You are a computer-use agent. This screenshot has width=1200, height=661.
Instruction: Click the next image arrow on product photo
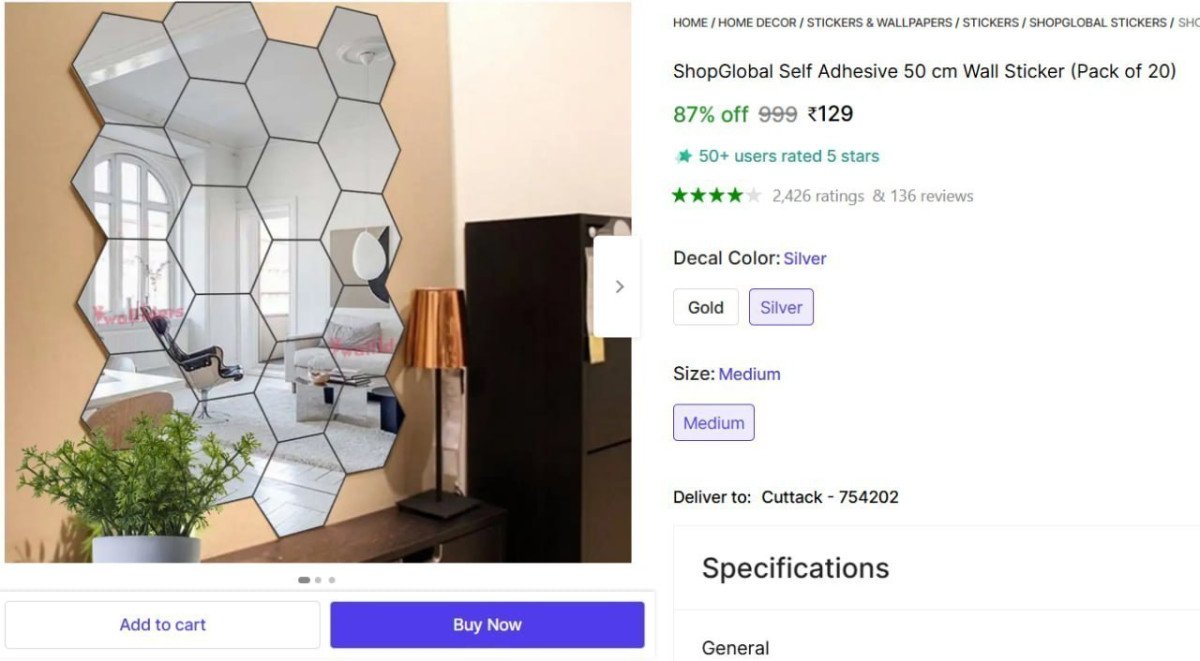pos(619,287)
